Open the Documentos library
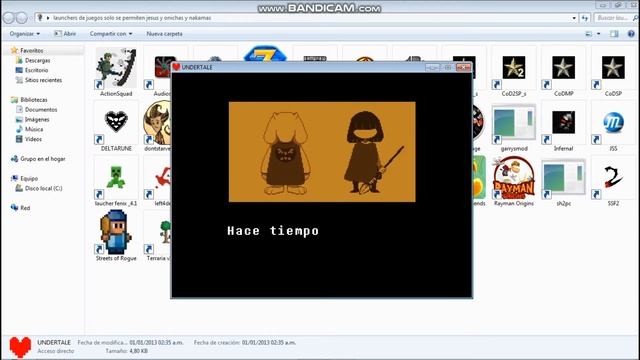The width and height of the screenshot is (640, 360). (41, 109)
